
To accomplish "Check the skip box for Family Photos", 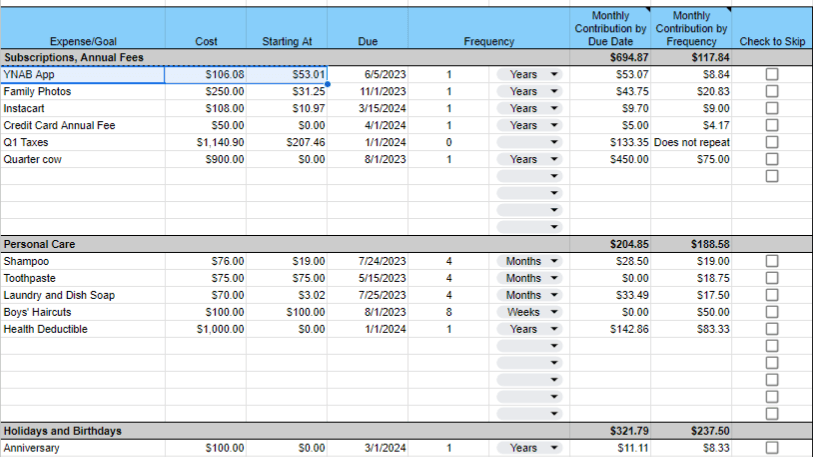I will tap(772, 91).
